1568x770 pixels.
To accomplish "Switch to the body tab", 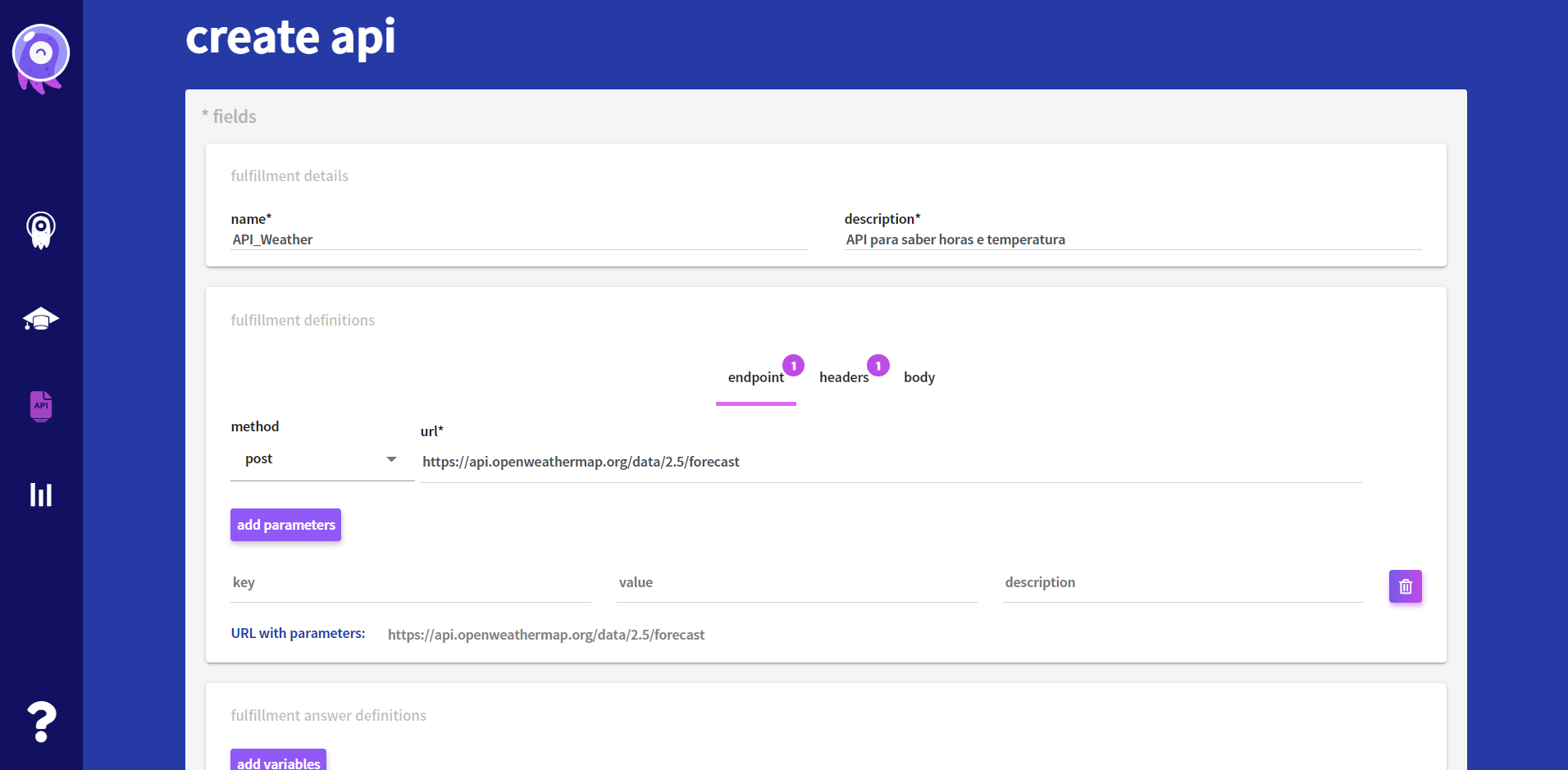I will 919,377.
